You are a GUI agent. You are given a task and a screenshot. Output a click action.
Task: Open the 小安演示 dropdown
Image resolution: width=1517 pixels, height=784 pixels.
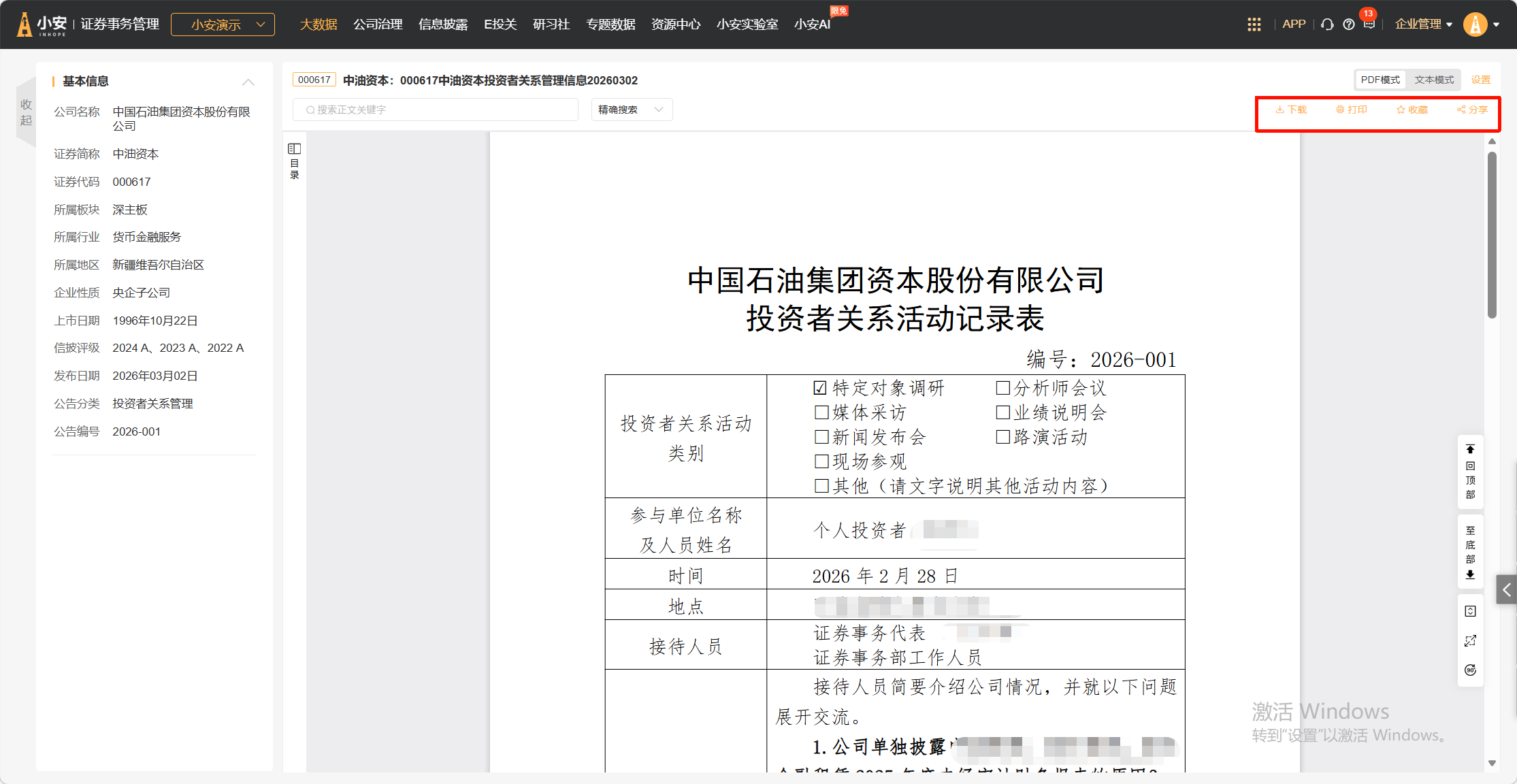tap(223, 24)
